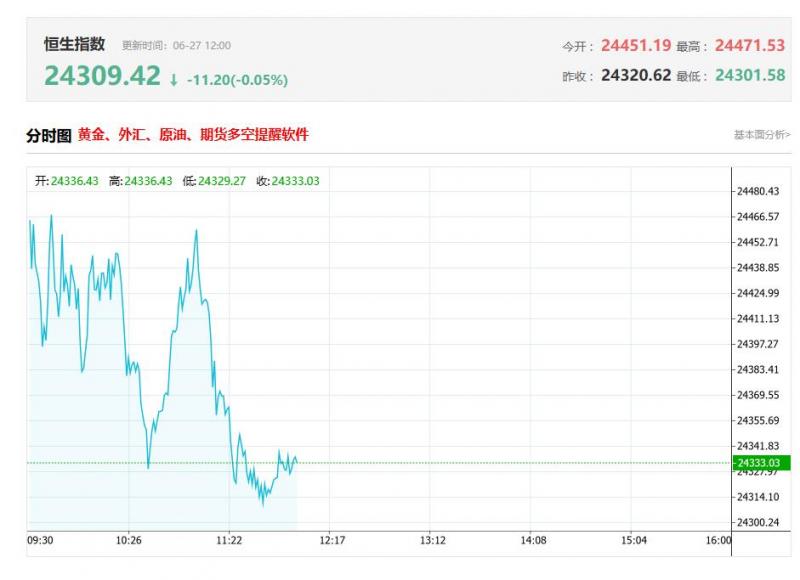Click the 13:12 time axis label
The width and height of the screenshot is (800, 580).
point(433,540)
